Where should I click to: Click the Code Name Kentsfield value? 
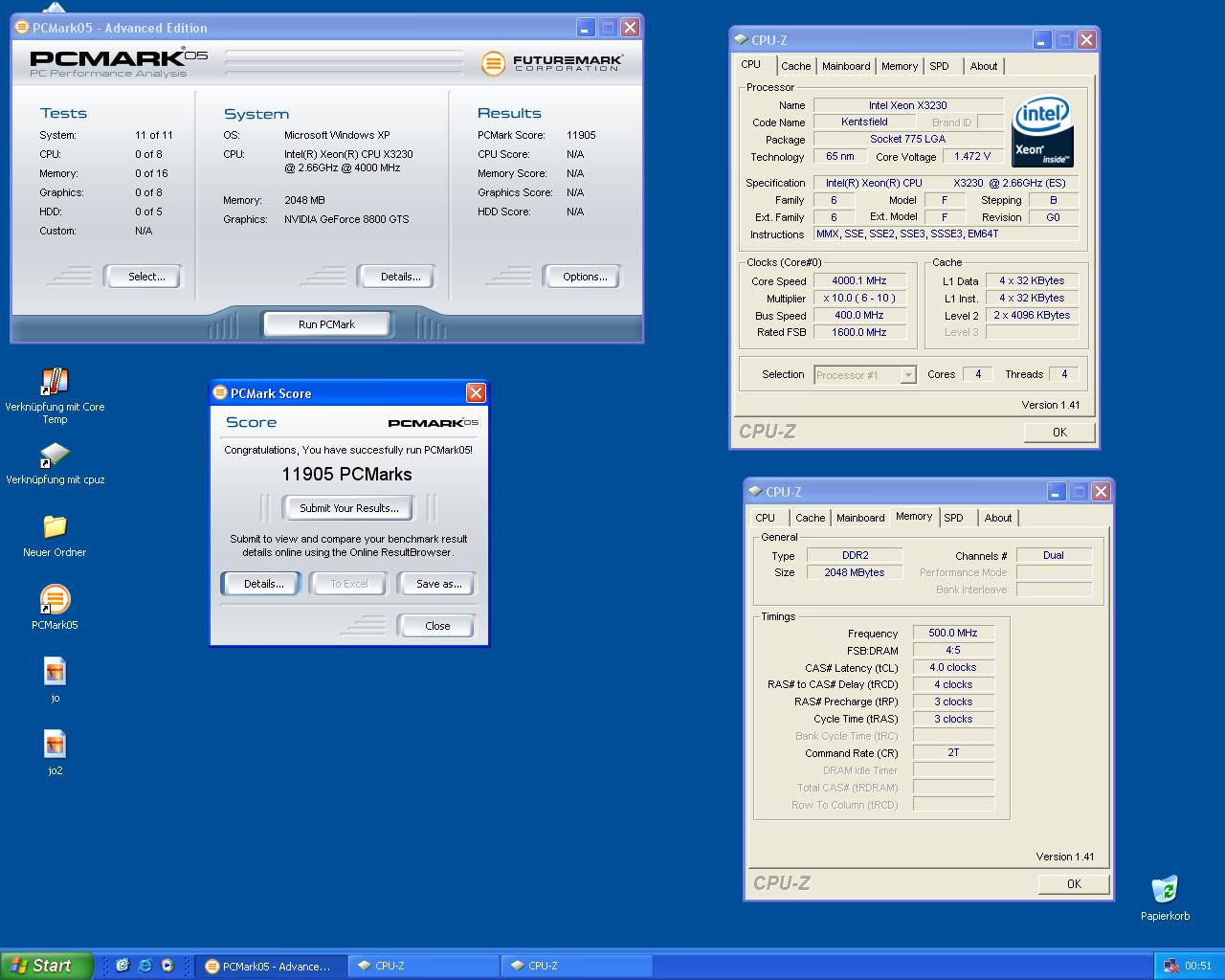(x=864, y=122)
